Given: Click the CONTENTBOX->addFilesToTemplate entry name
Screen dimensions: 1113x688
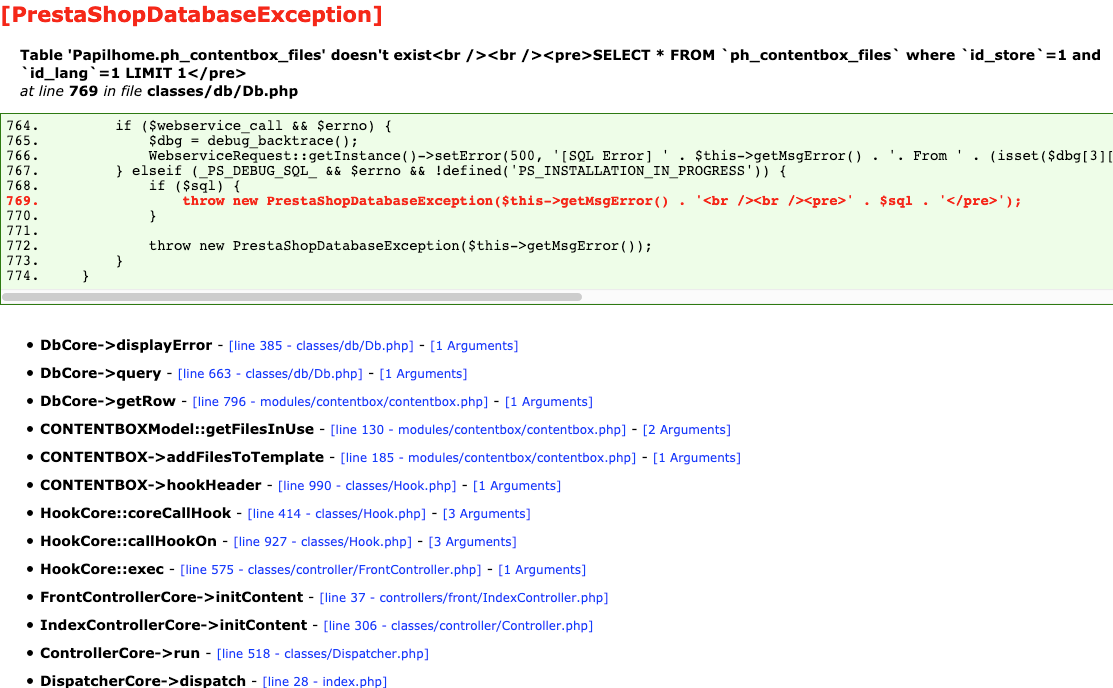Looking at the screenshot, I should pyautogui.click(x=182, y=457).
